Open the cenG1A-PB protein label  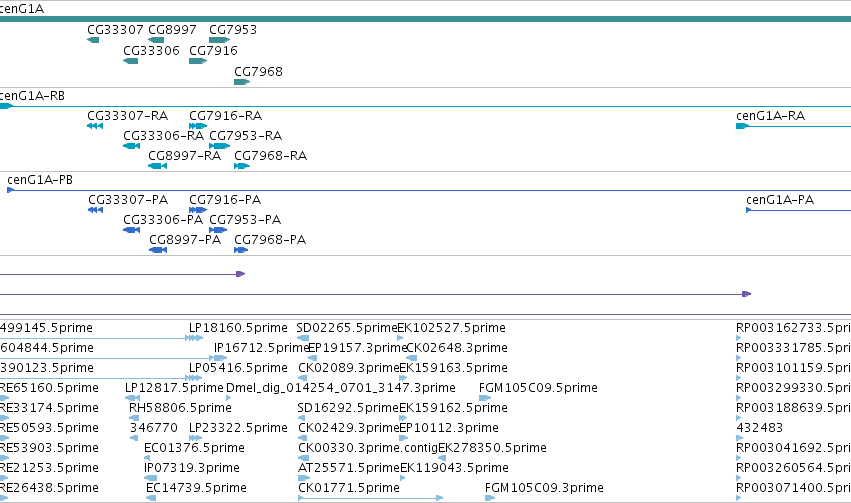click(40, 180)
